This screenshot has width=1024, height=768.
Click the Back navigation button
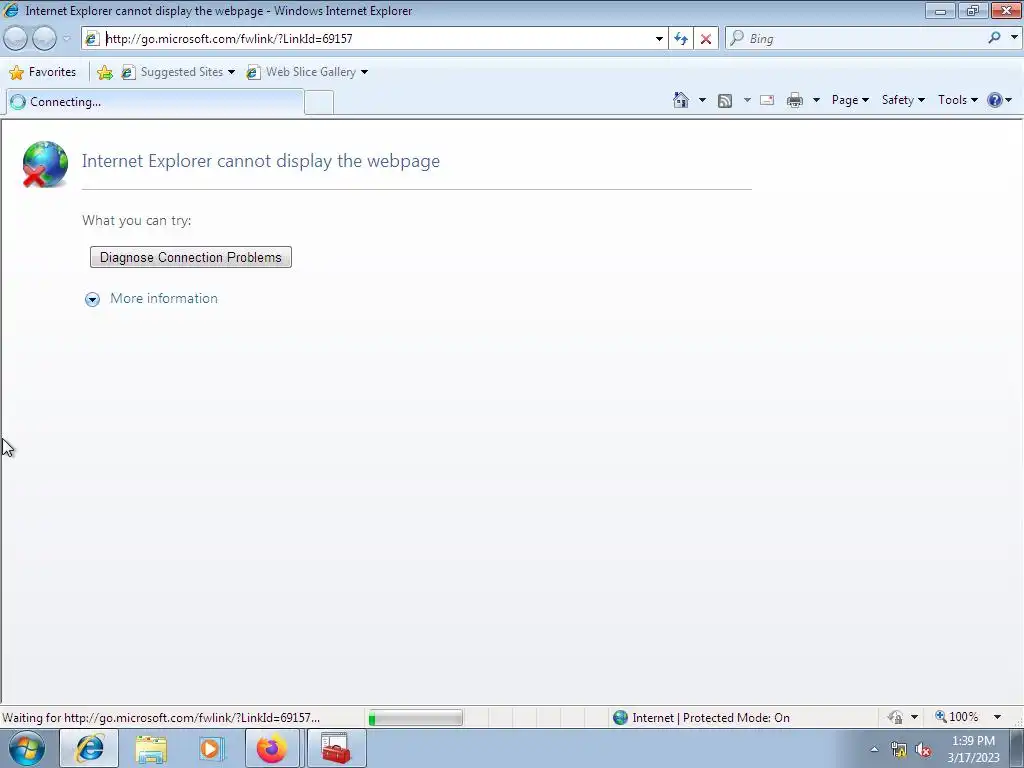[x=15, y=39]
